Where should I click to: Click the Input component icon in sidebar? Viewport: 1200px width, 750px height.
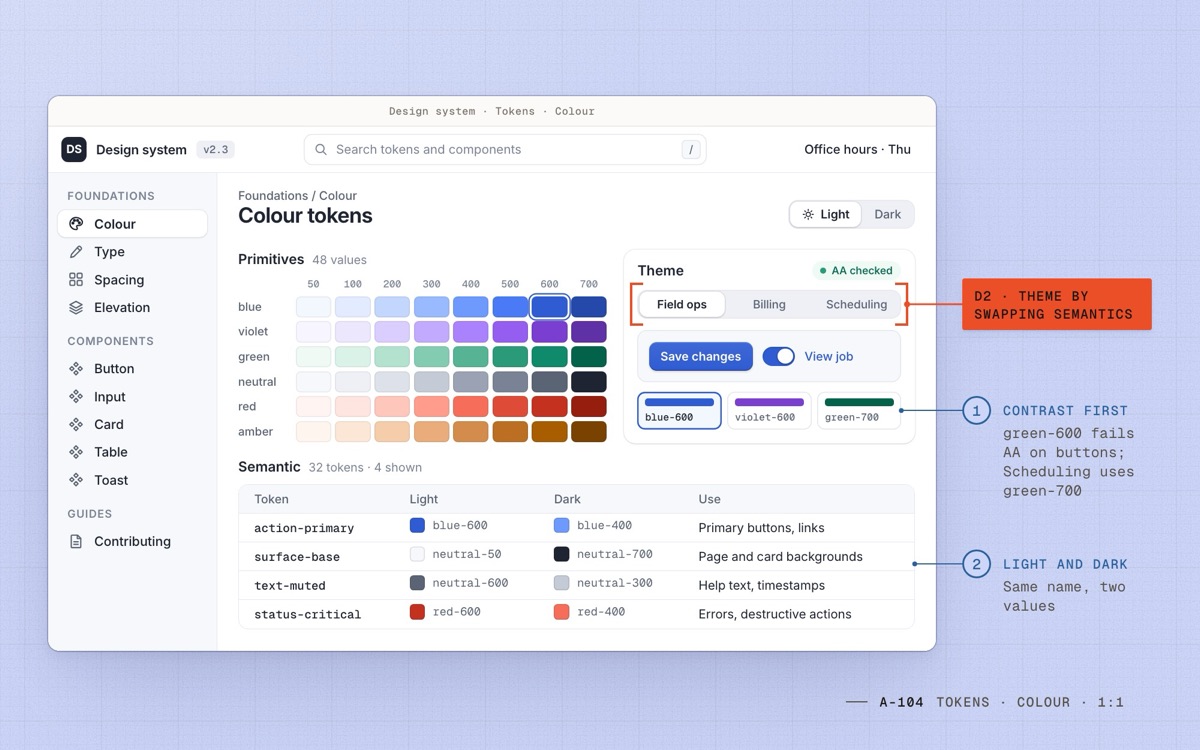pos(76,397)
